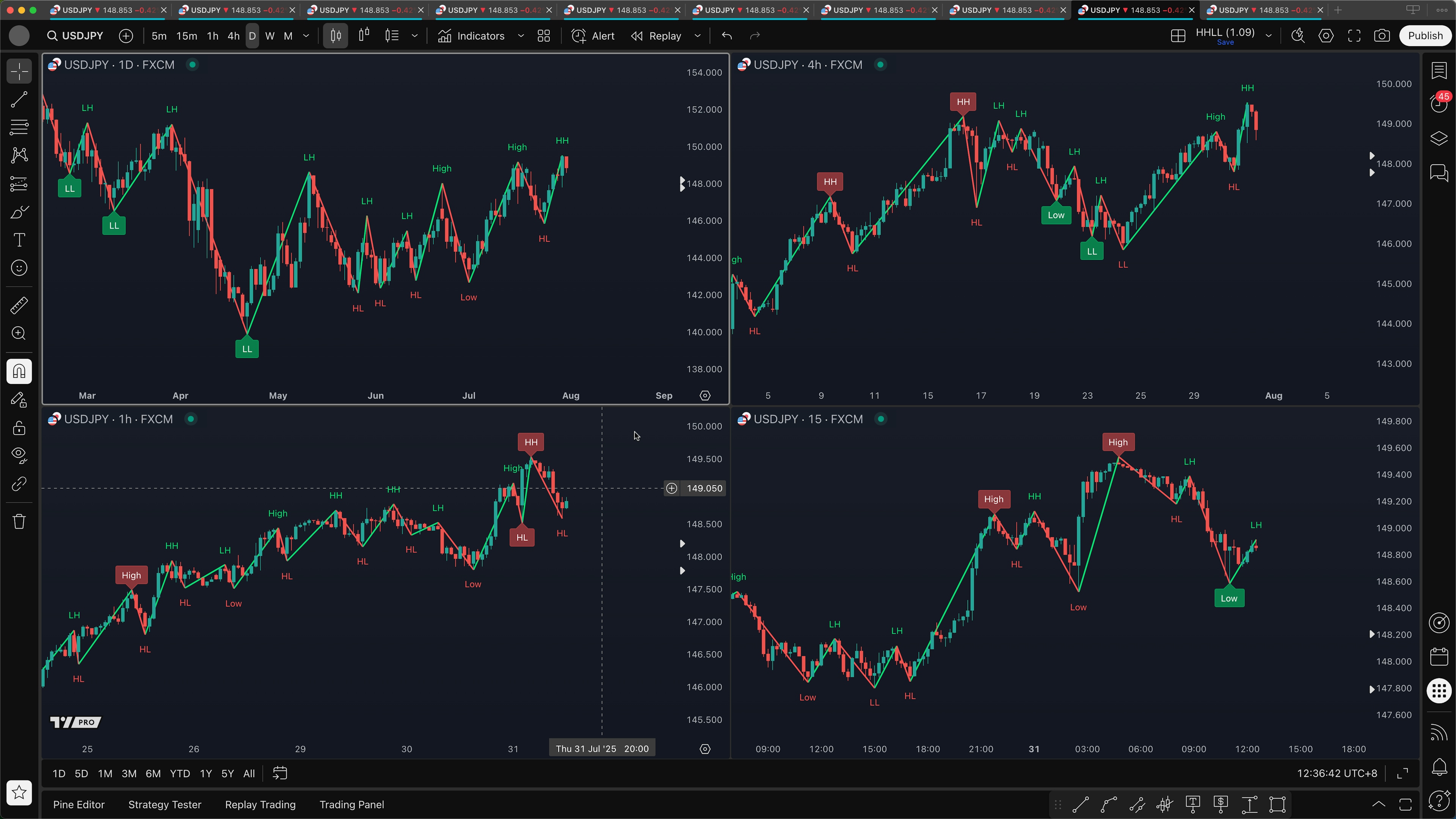Toggle the magnet mode on drawings

(19, 371)
